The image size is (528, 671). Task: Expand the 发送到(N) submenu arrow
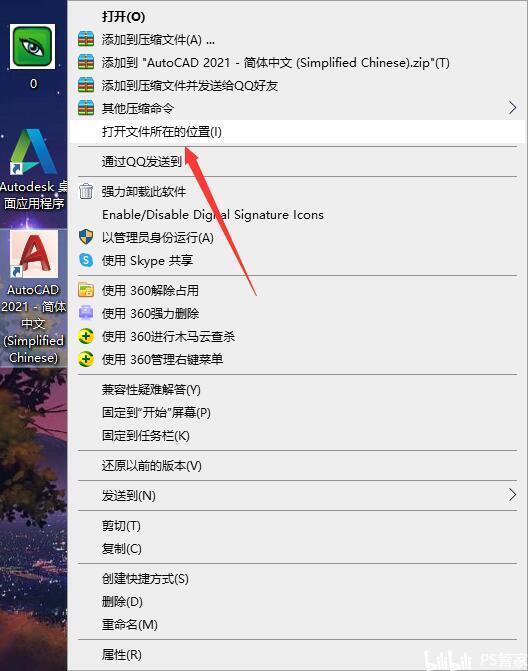512,495
